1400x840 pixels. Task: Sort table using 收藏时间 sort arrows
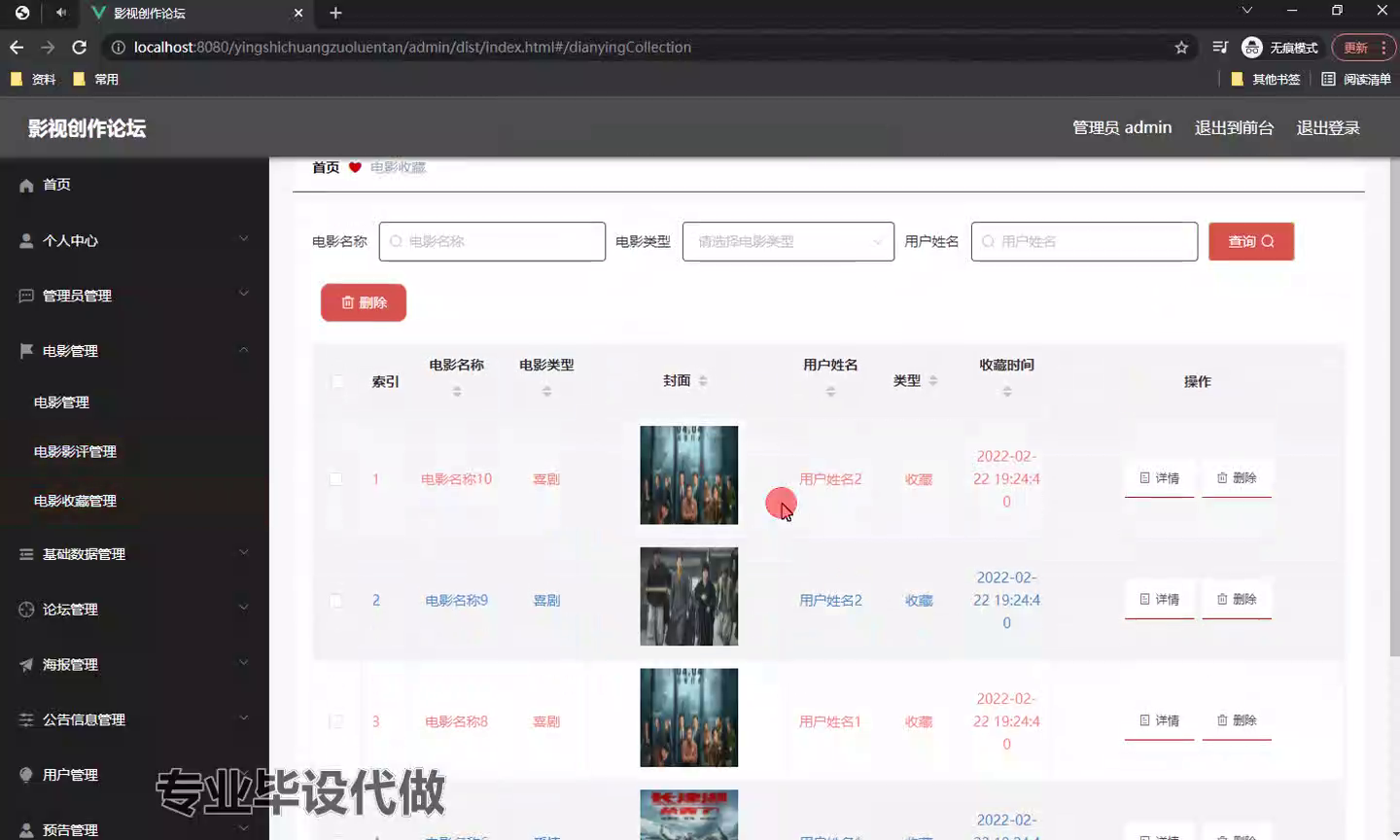click(x=1006, y=391)
